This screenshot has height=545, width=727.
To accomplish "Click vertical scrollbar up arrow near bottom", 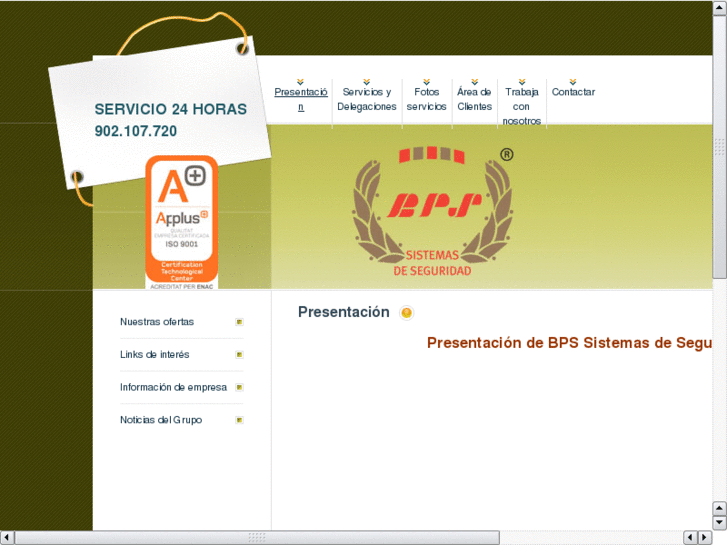I will pyautogui.click(x=720, y=508).
